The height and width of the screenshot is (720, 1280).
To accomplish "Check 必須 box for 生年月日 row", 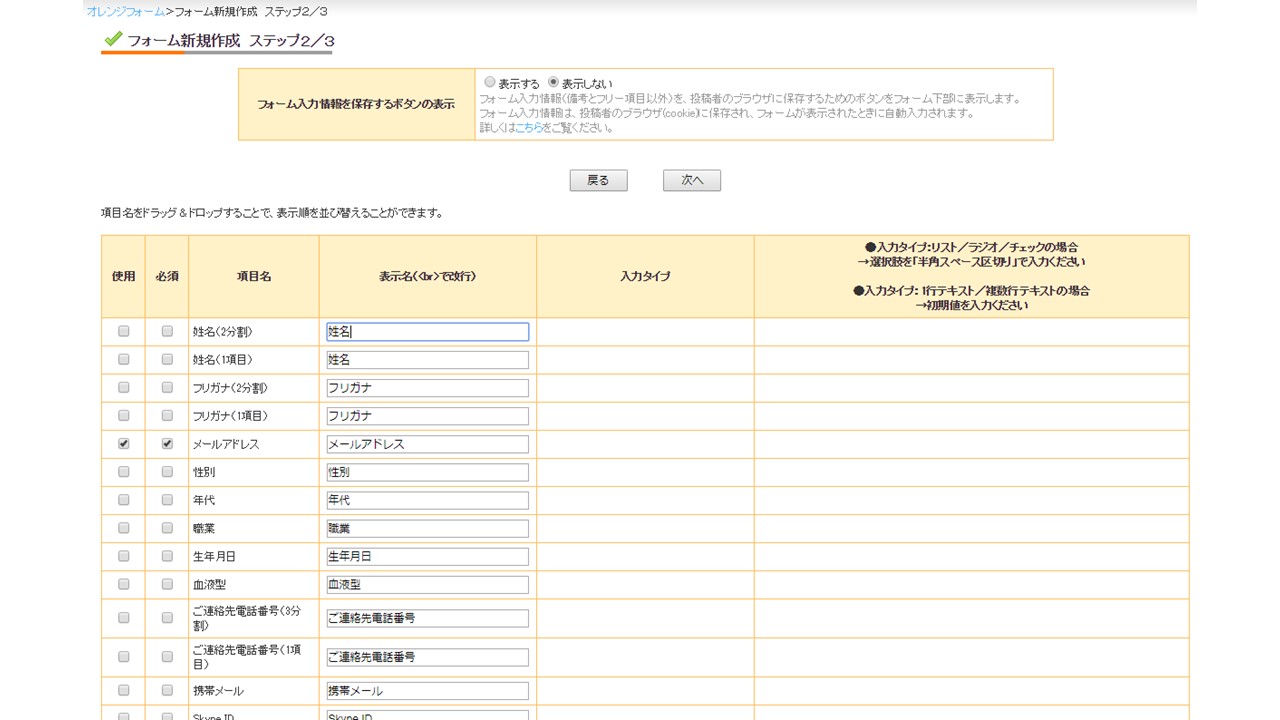I will [167, 555].
